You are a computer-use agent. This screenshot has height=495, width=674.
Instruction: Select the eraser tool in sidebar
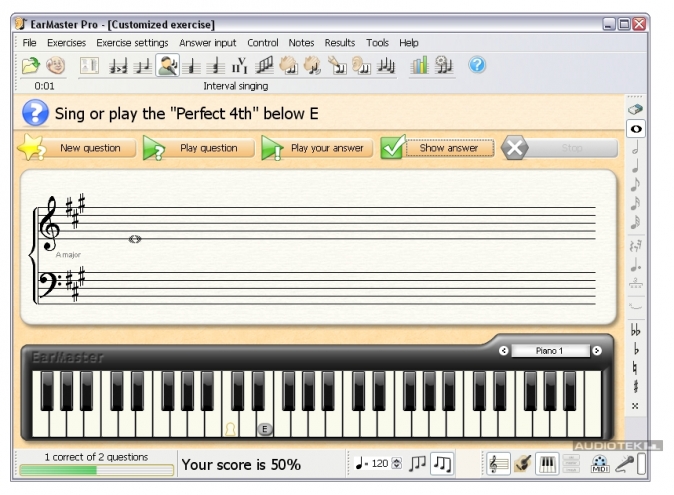tap(635, 109)
